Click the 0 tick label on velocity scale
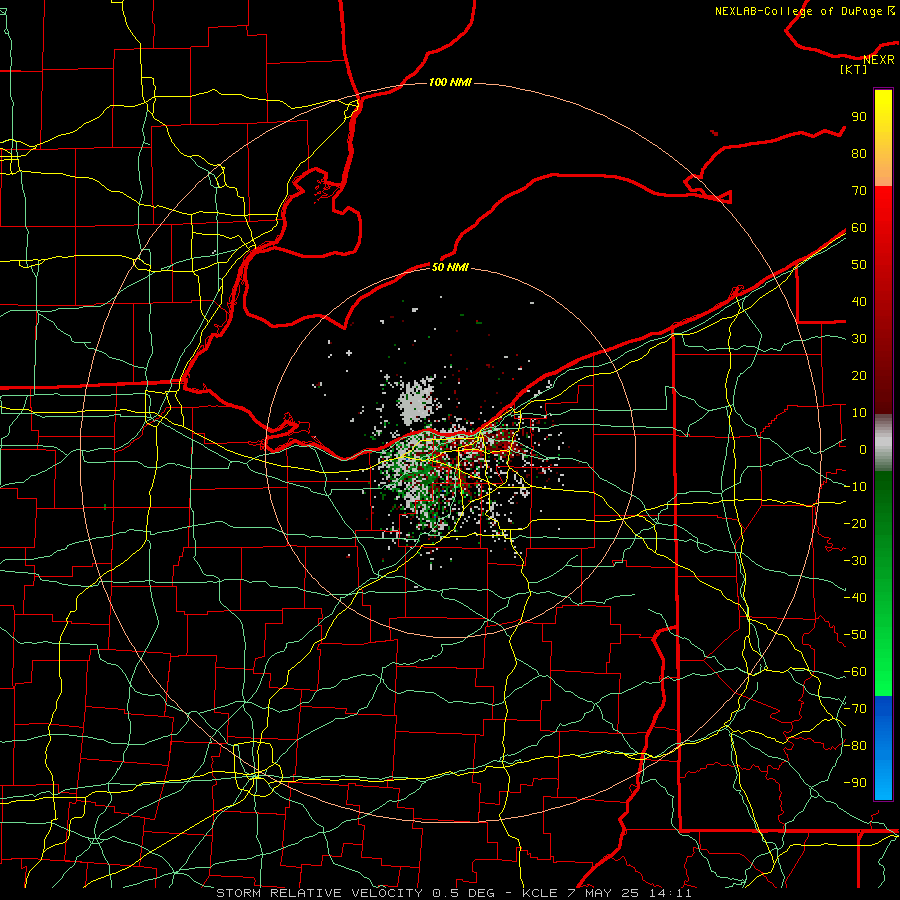900x900 pixels. (x=863, y=449)
